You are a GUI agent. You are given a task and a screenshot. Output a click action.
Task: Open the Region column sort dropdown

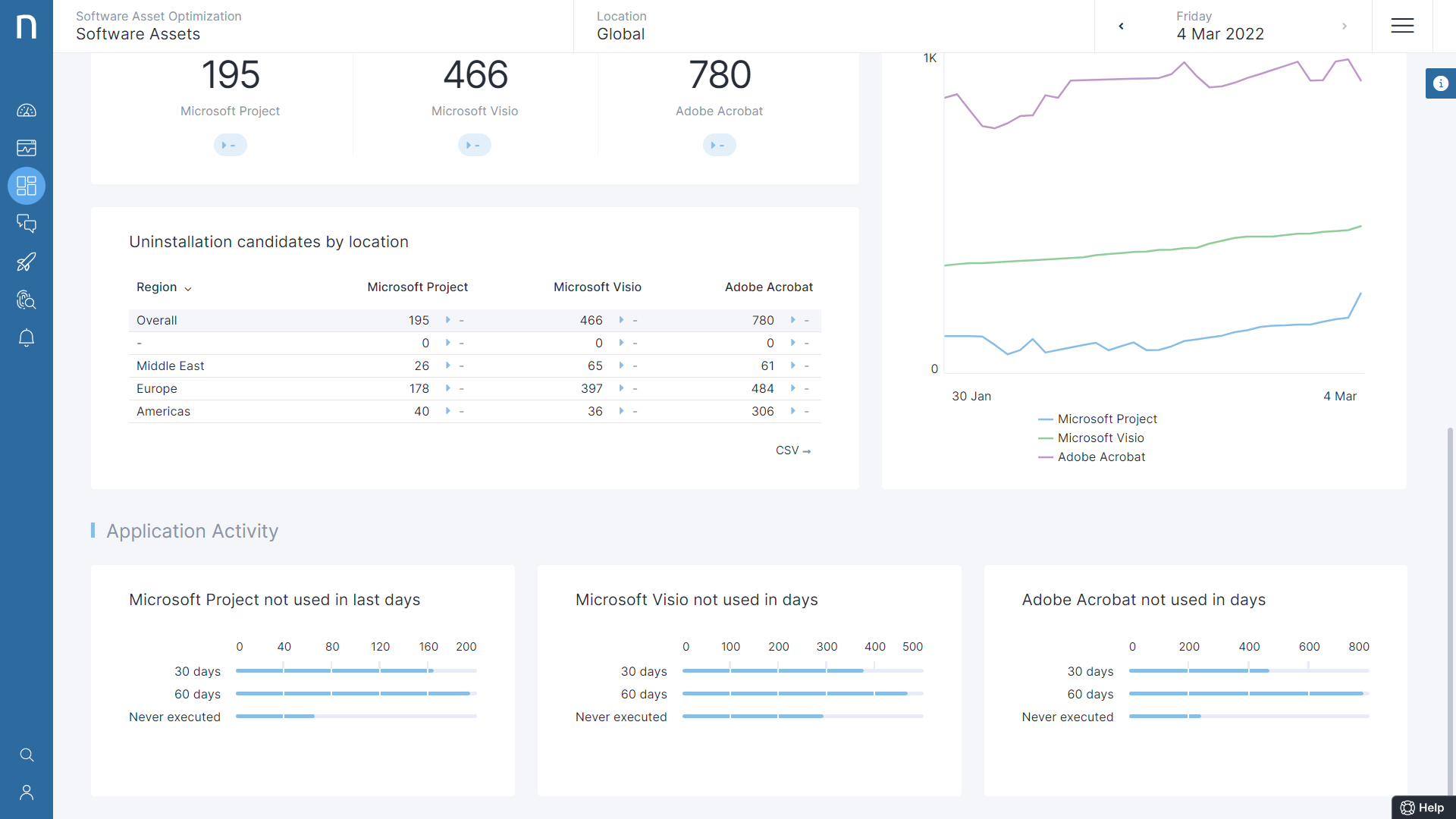187,288
